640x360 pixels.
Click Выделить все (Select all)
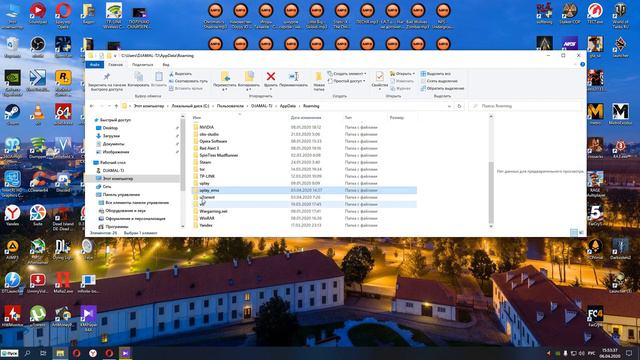(436, 74)
